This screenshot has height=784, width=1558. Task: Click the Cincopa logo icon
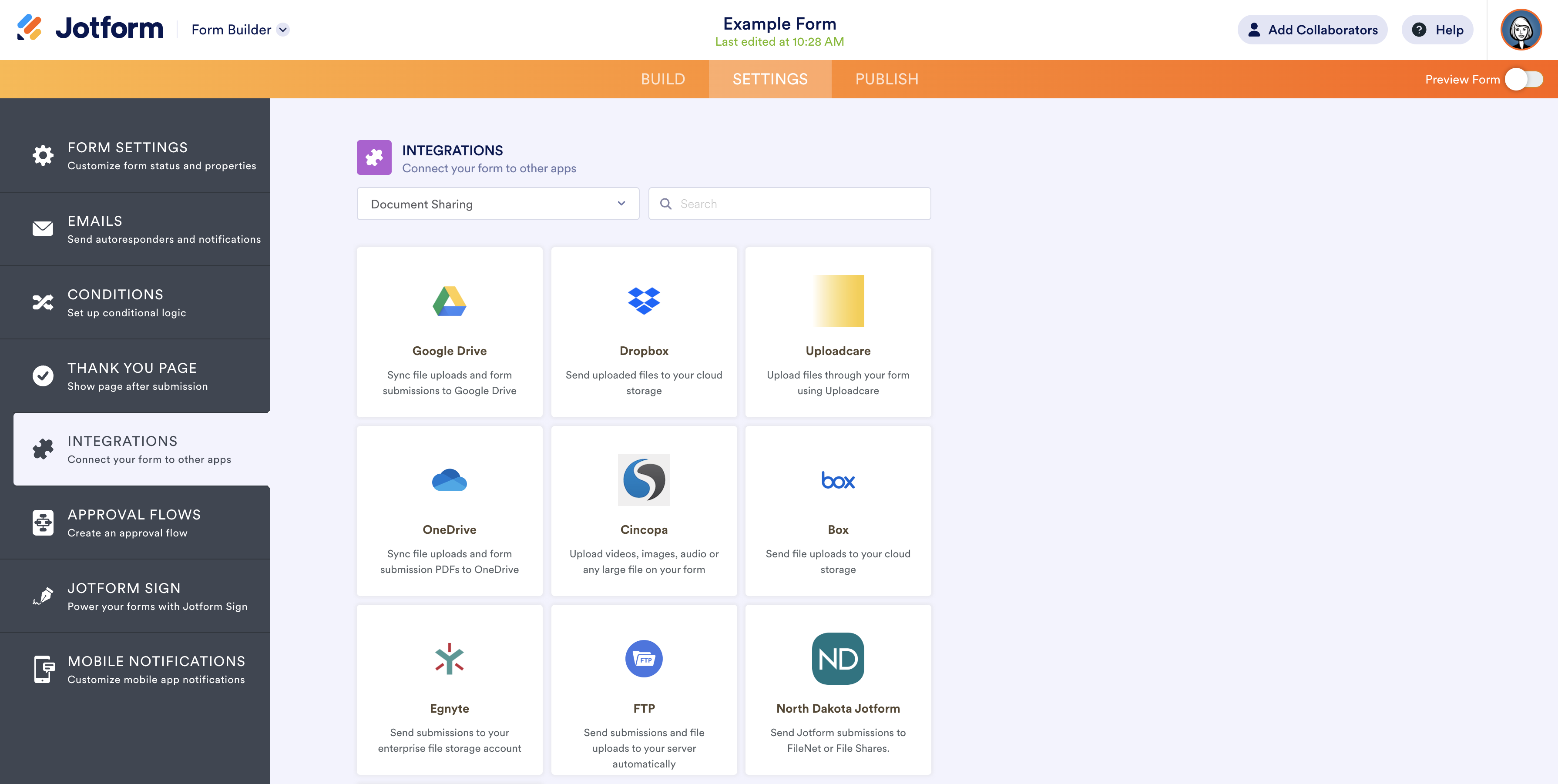point(644,480)
